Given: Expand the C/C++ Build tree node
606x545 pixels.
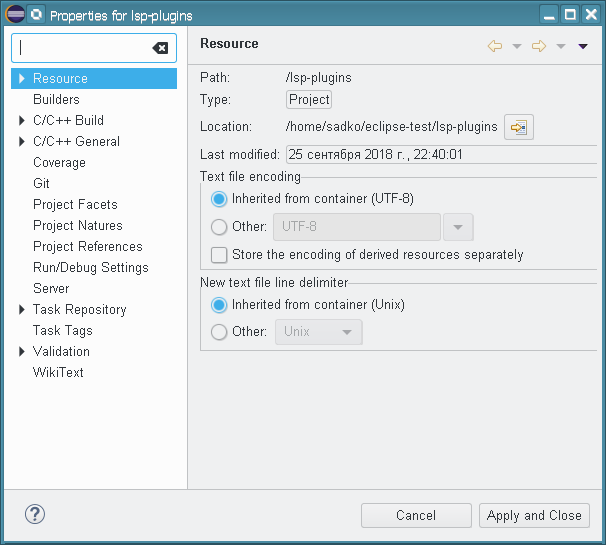Looking at the screenshot, I should coord(22,121).
